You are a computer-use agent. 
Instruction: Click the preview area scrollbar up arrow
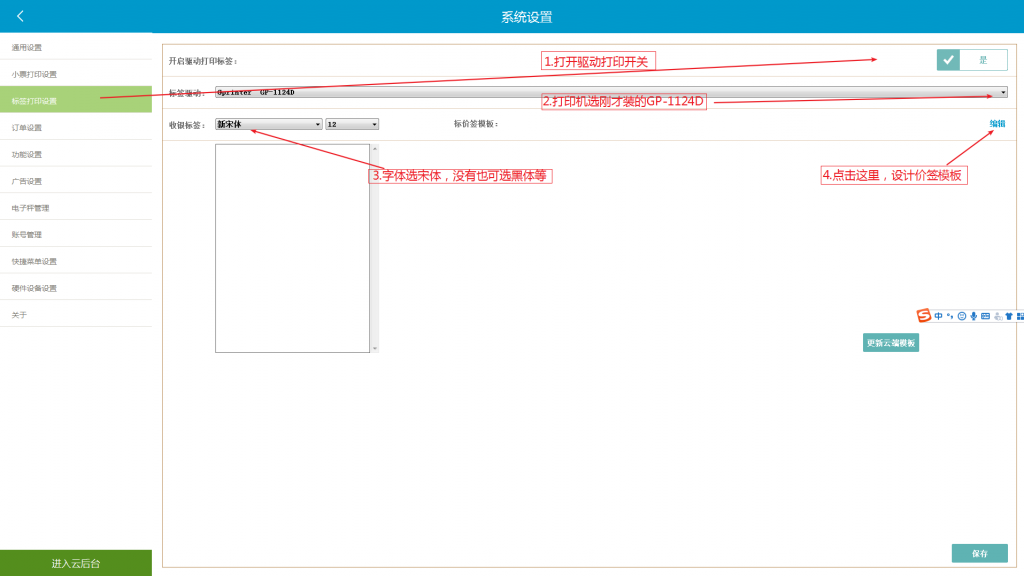[375, 149]
